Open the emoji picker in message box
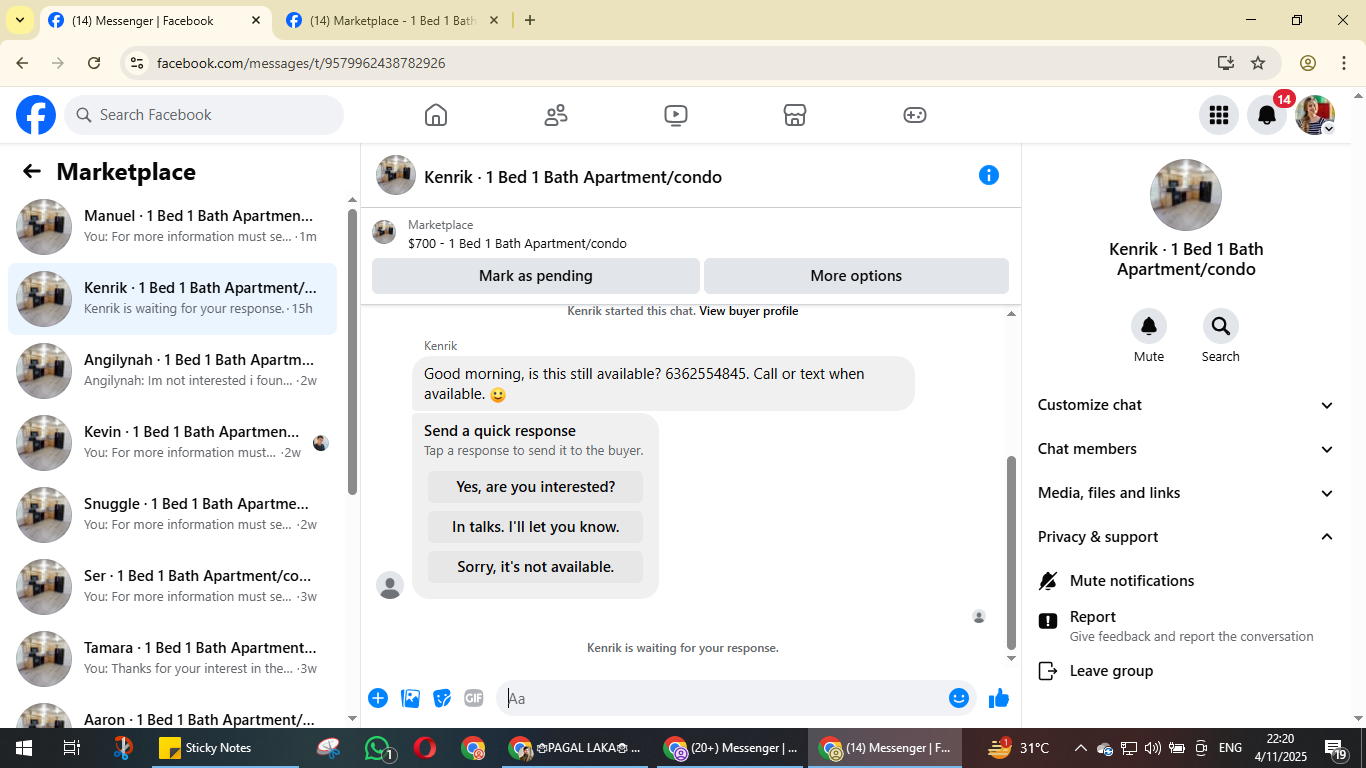The height and width of the screenshot is (768, 1366). coord(959,698)
